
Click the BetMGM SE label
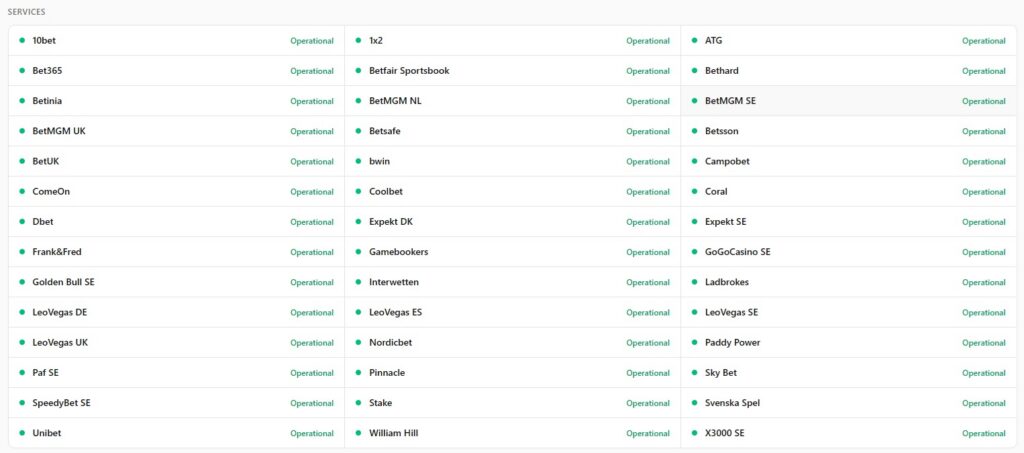pyautogui.click(x=730, y=101)
